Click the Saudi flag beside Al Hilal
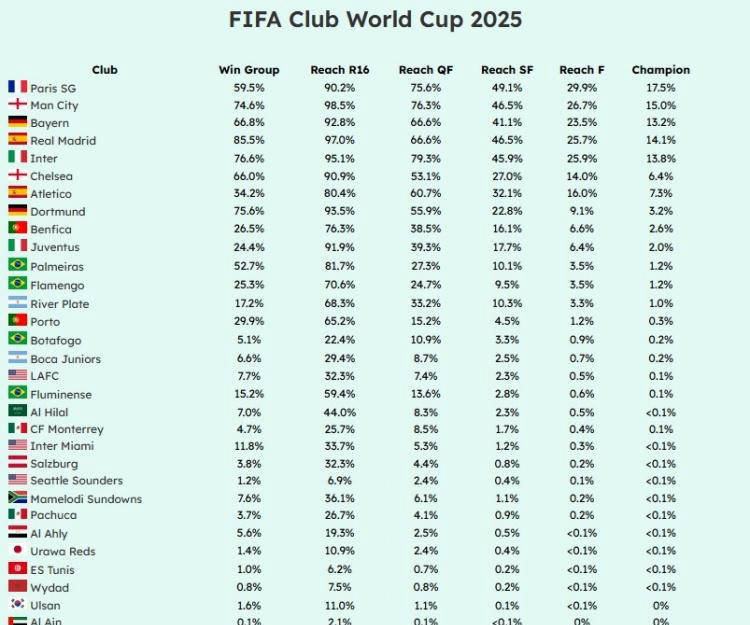Viewport: 750px width, 625px height. coord(17,410)
